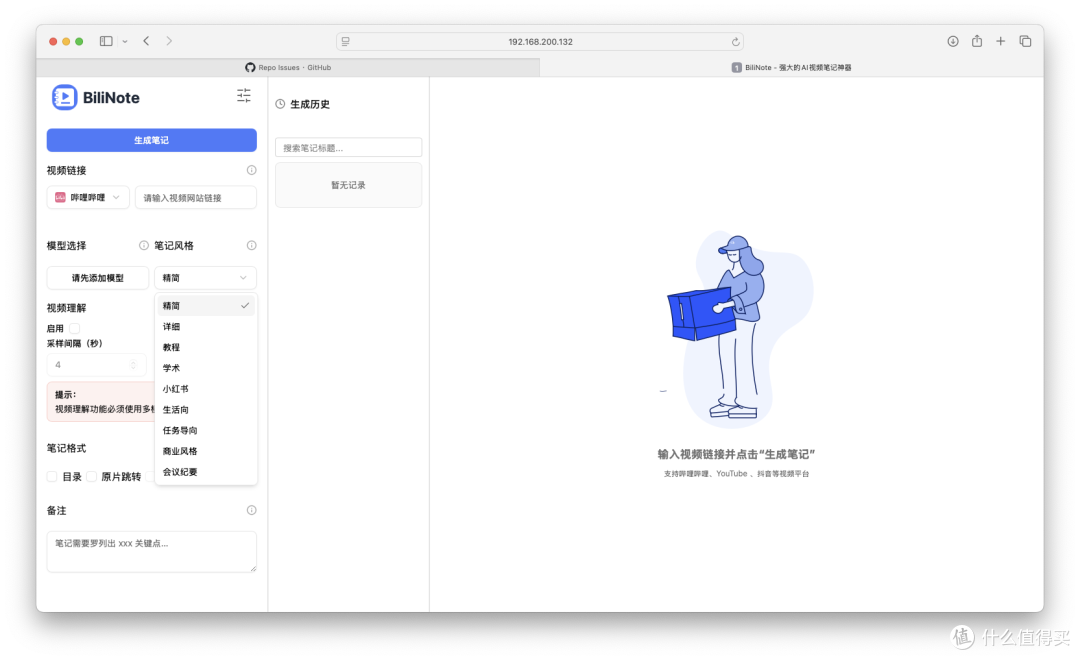This screenshot has width=1080, height=660.
Task: Switch to Repo Issues · GitHub tab
Action: [288, 68]
